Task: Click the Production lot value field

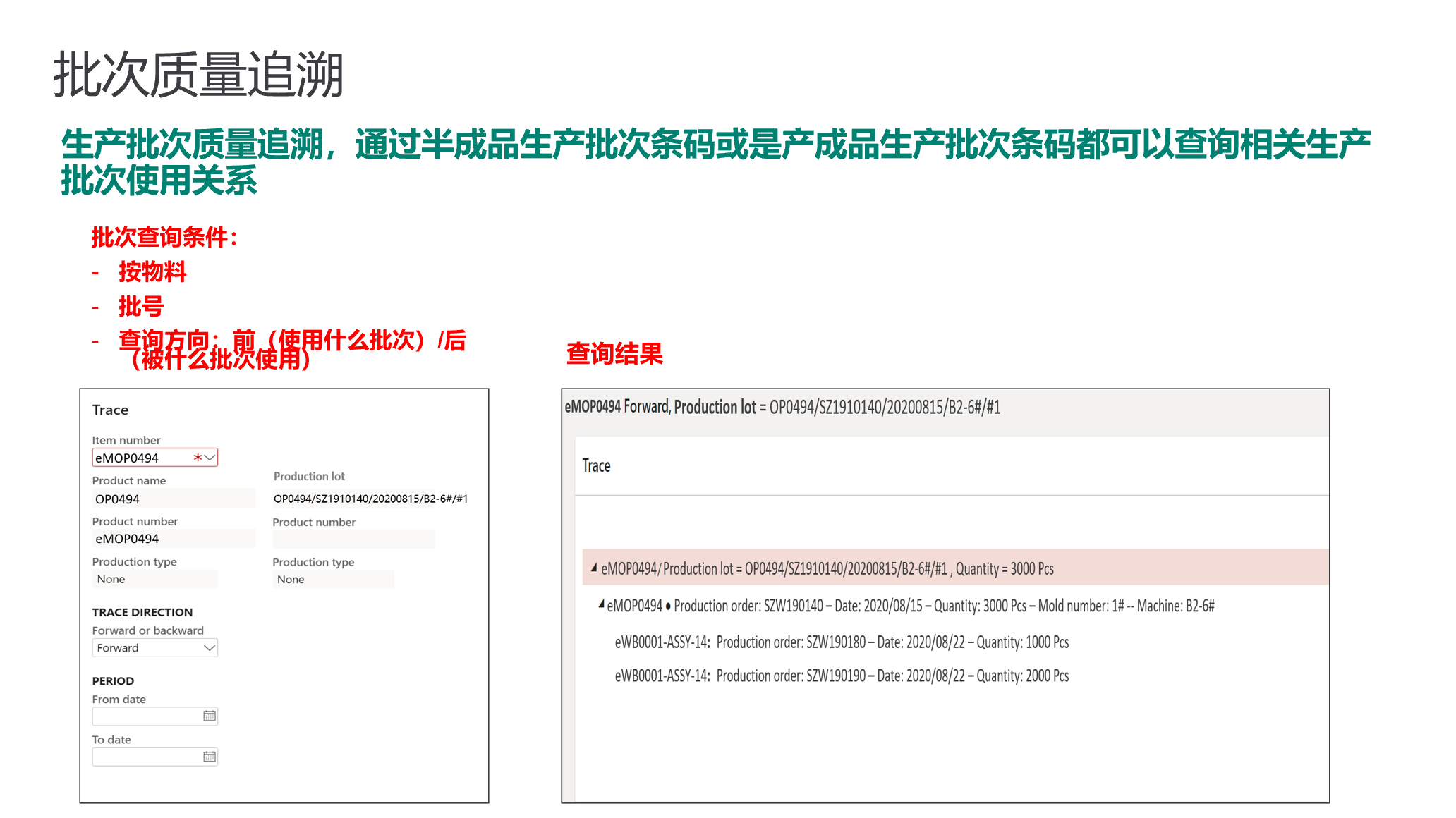Action: point(371,499)
